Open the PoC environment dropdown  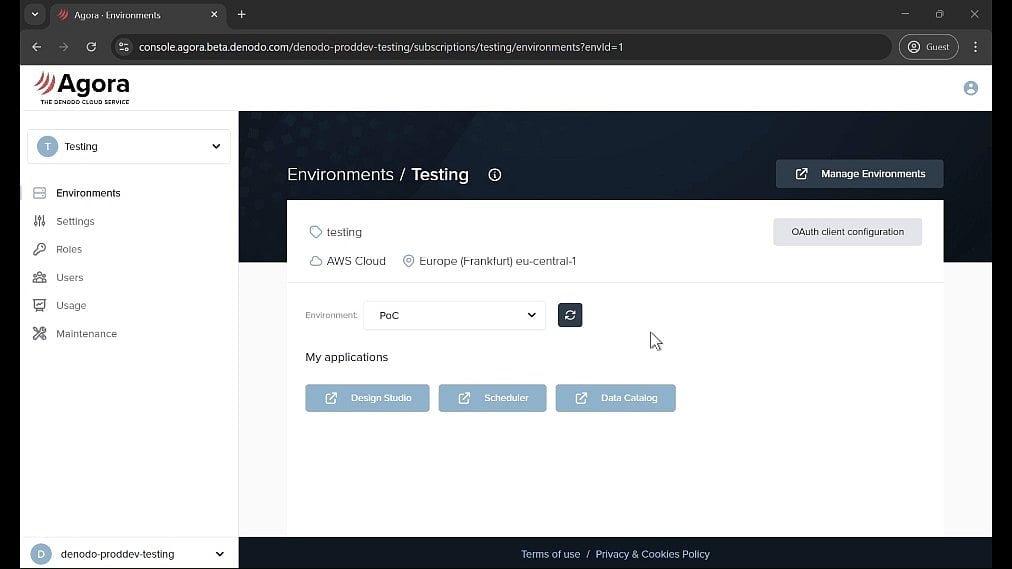click(455, 315)
